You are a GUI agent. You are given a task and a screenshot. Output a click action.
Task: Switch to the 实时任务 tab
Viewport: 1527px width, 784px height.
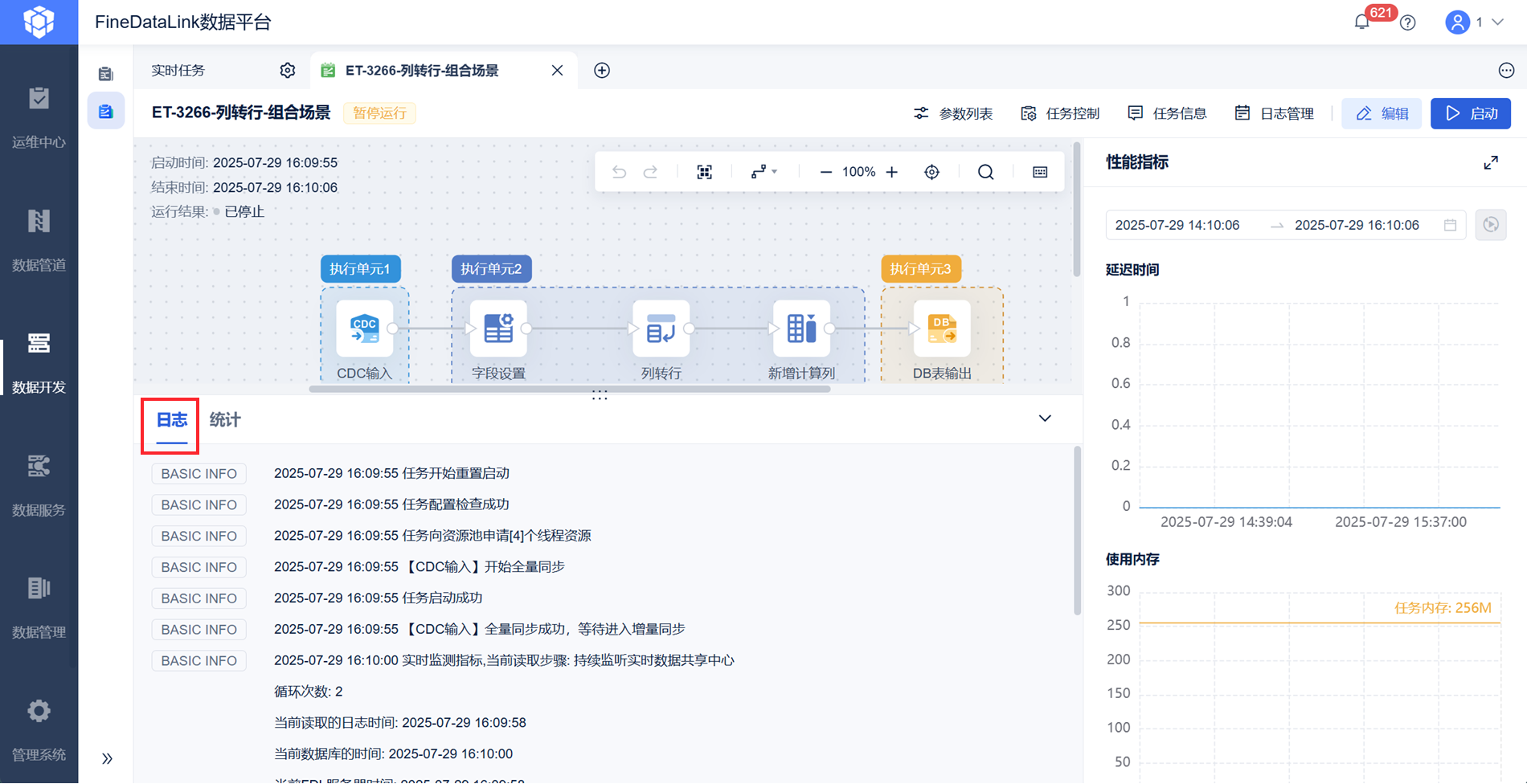point(178,71)
